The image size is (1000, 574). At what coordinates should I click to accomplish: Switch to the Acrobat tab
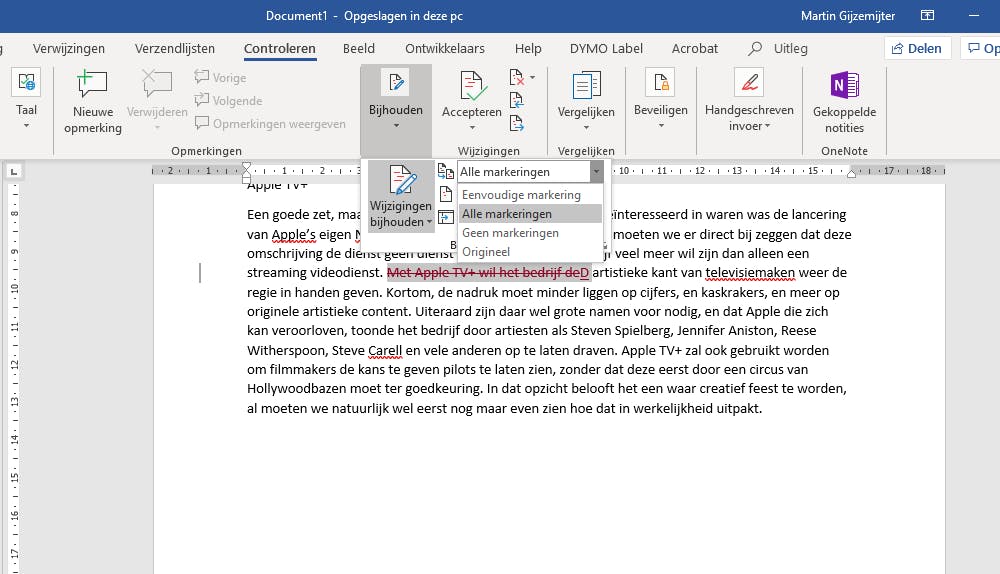pyautogui.click(x=695, y=48)
